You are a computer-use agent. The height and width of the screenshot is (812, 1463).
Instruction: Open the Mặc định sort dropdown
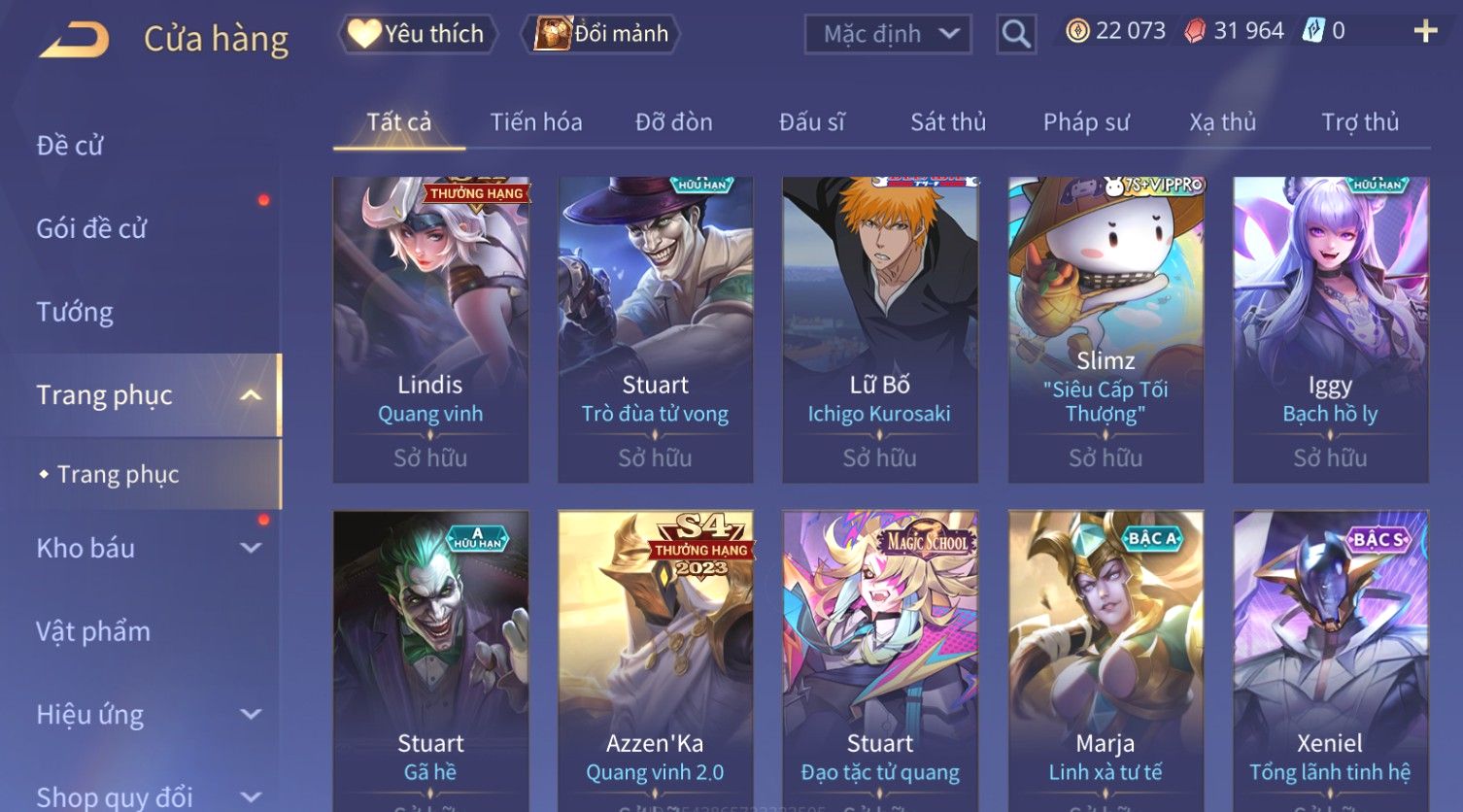(888, 34)
